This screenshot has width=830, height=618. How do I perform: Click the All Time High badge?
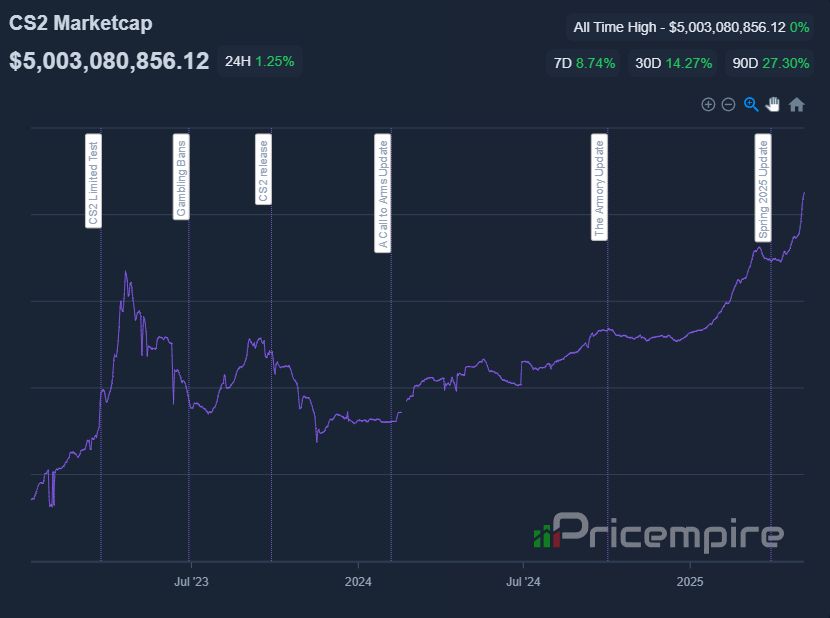click(x=691, y=27)
